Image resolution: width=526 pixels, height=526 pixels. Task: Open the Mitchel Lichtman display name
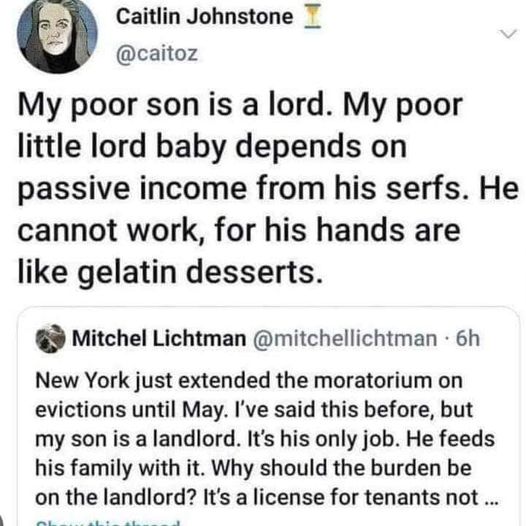coord(159,338)
